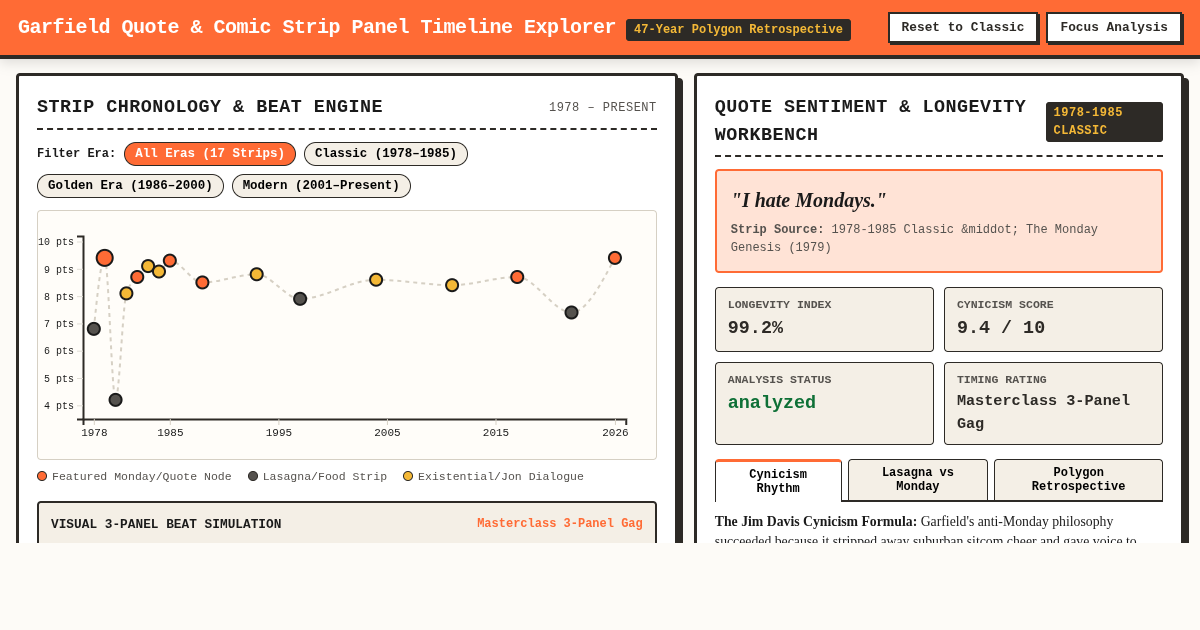This screenshot has width=1200, height=630.
Task: Switch to the Cynicism Rhythm tab
Action: pyautogui.click(x=778, y=481)
